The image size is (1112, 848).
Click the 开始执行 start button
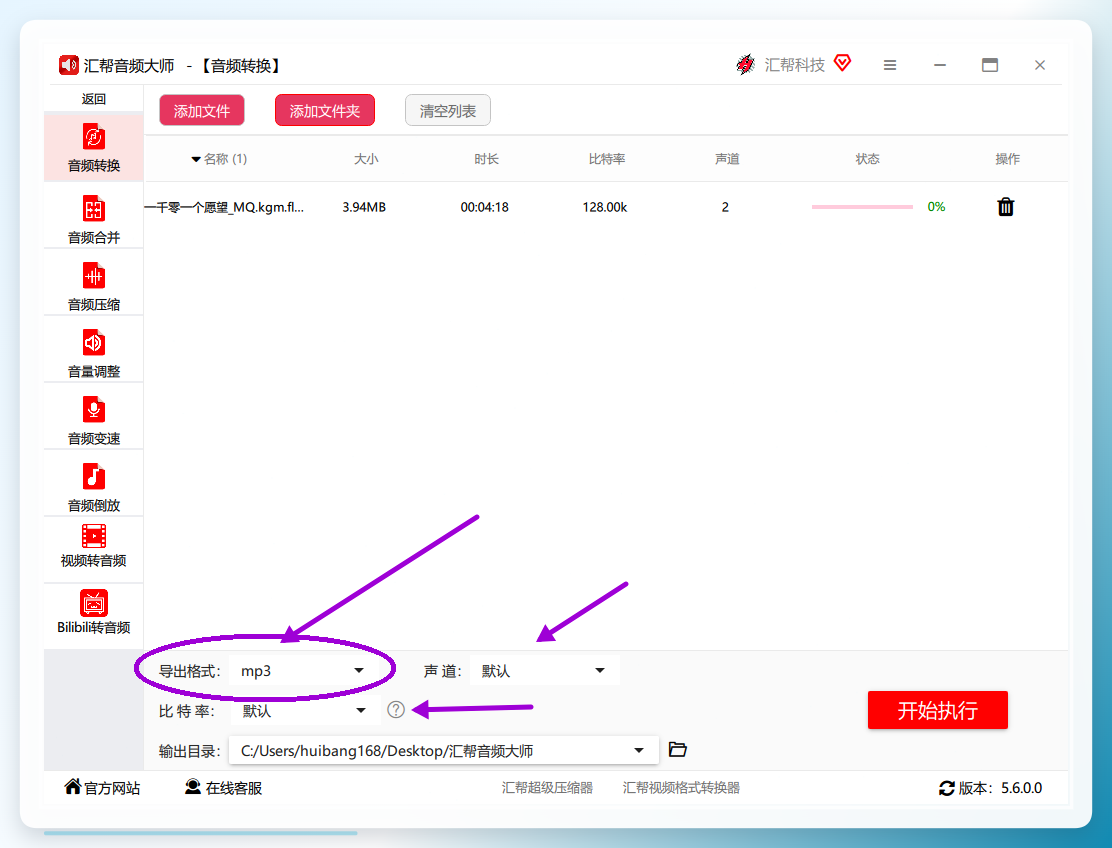pos(938,710)
